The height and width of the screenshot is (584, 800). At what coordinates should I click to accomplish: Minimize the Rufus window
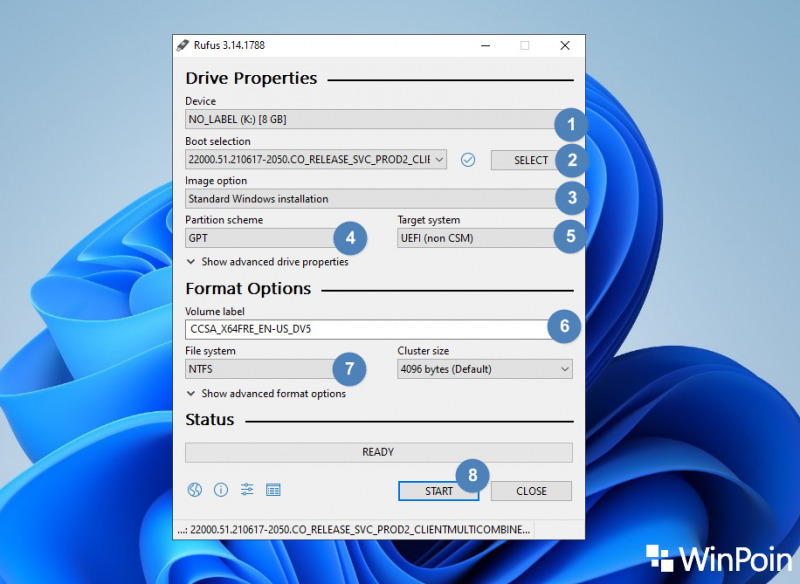486,45
